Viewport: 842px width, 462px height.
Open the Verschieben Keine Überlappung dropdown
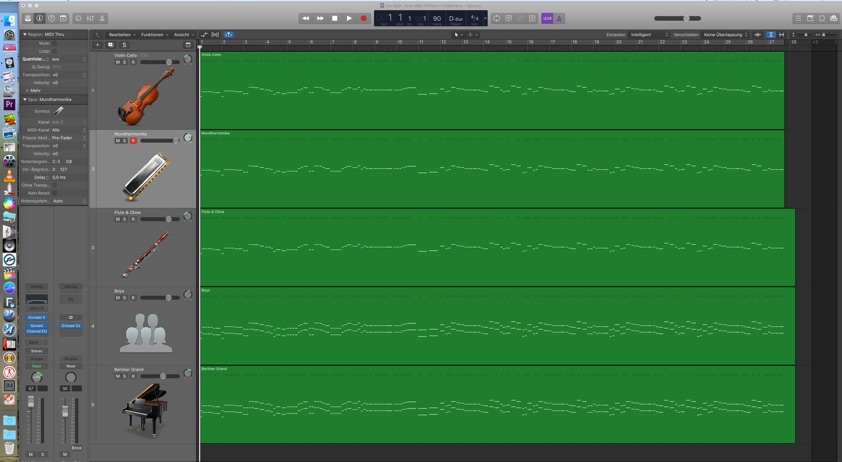coord(725,34)
